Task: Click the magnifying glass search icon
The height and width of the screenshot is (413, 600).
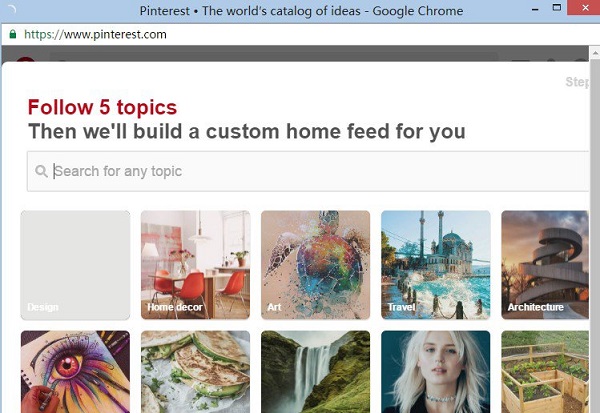Action: [x=41, y=171]
